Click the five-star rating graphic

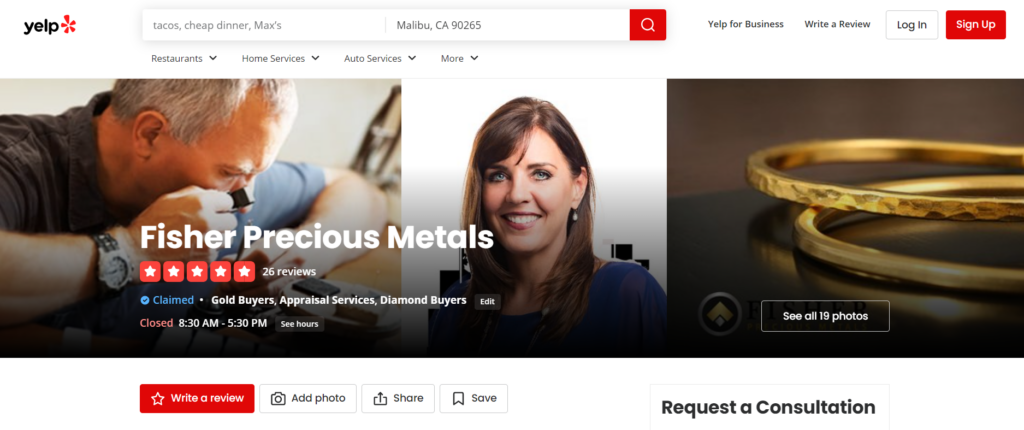point(197,271)
